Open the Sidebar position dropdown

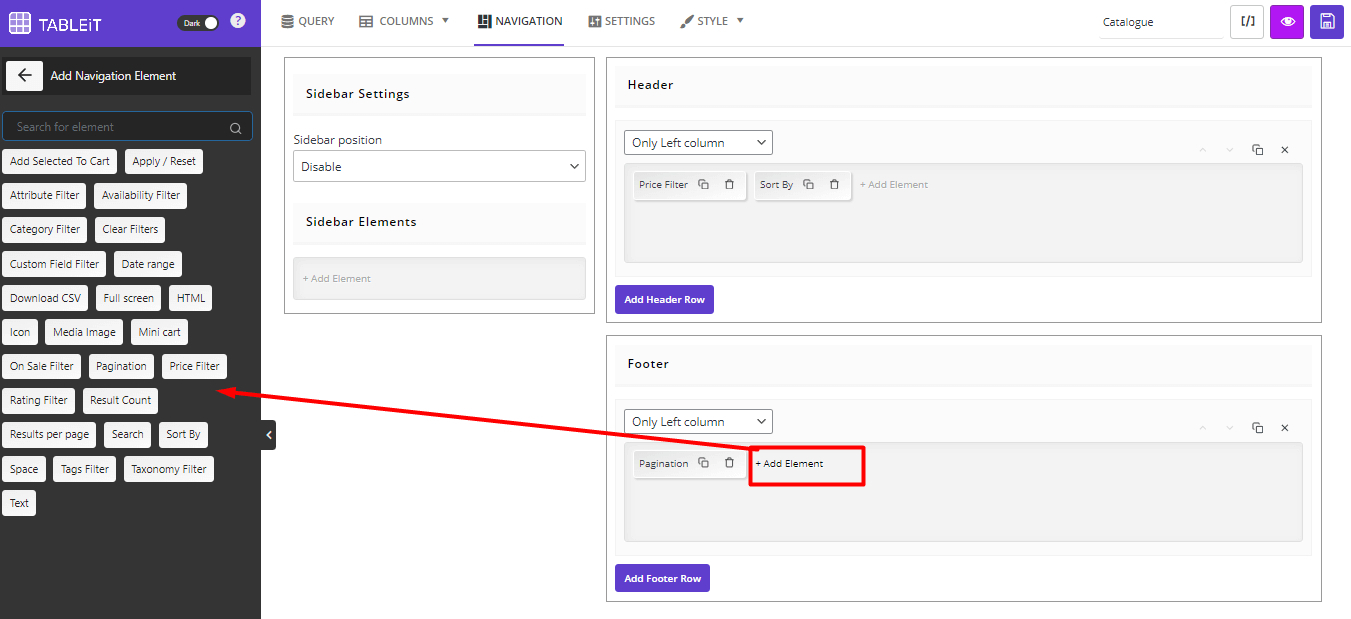[439, 166]
